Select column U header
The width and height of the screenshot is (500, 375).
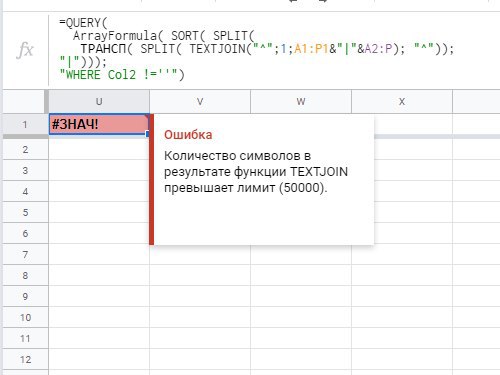coord(99,102)
